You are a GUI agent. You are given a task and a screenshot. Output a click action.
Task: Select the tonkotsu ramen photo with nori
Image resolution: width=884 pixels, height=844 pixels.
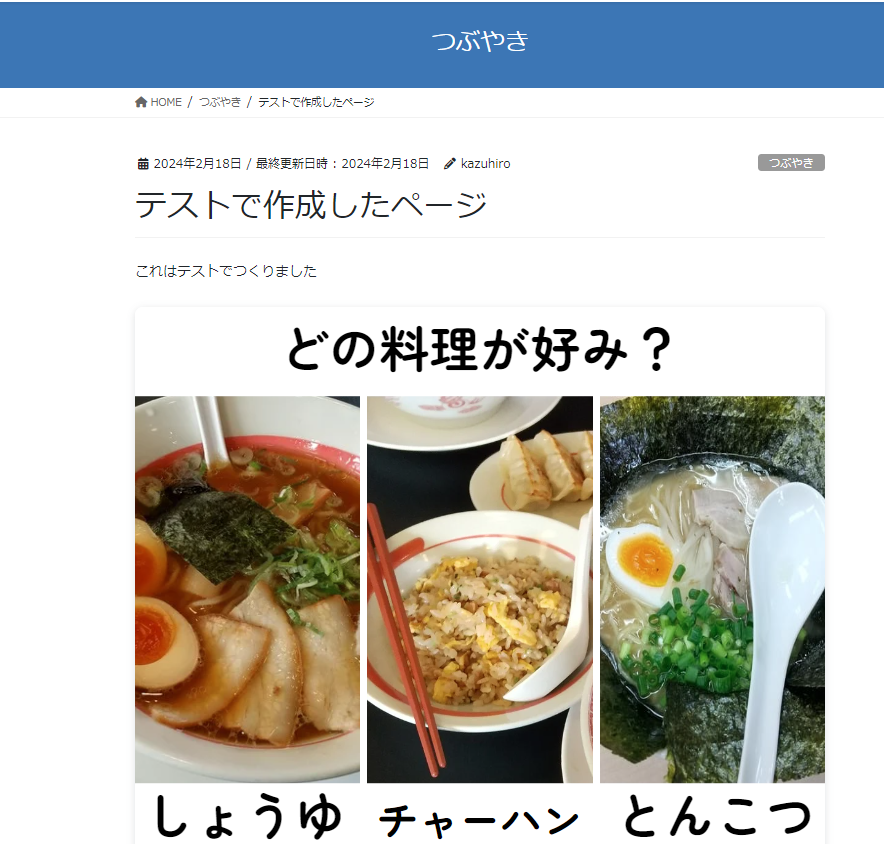[x=712, y=589]
